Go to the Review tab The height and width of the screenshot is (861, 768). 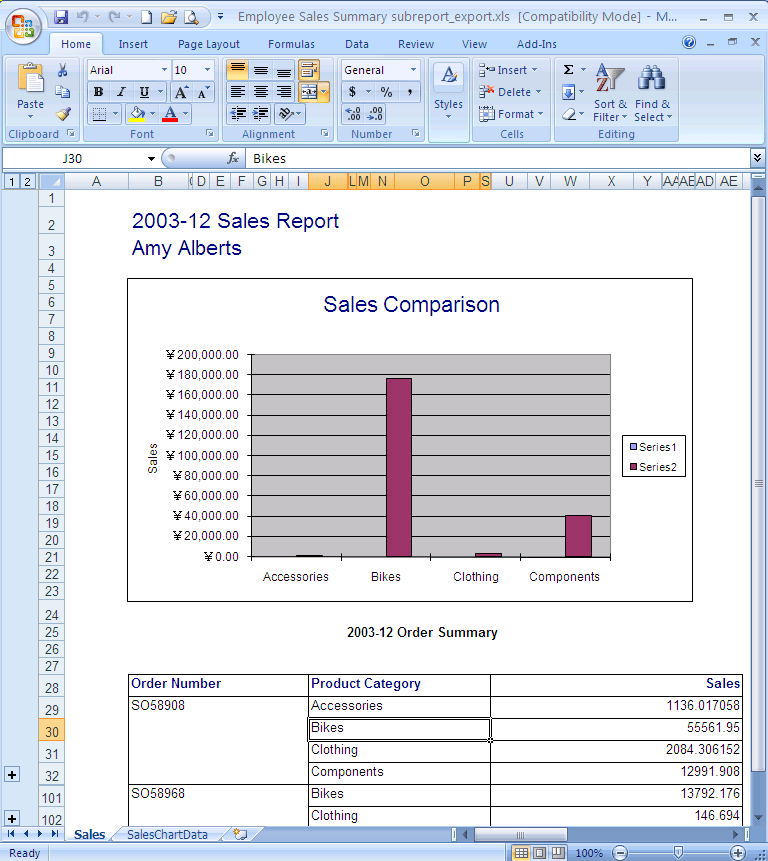(416, 44)
